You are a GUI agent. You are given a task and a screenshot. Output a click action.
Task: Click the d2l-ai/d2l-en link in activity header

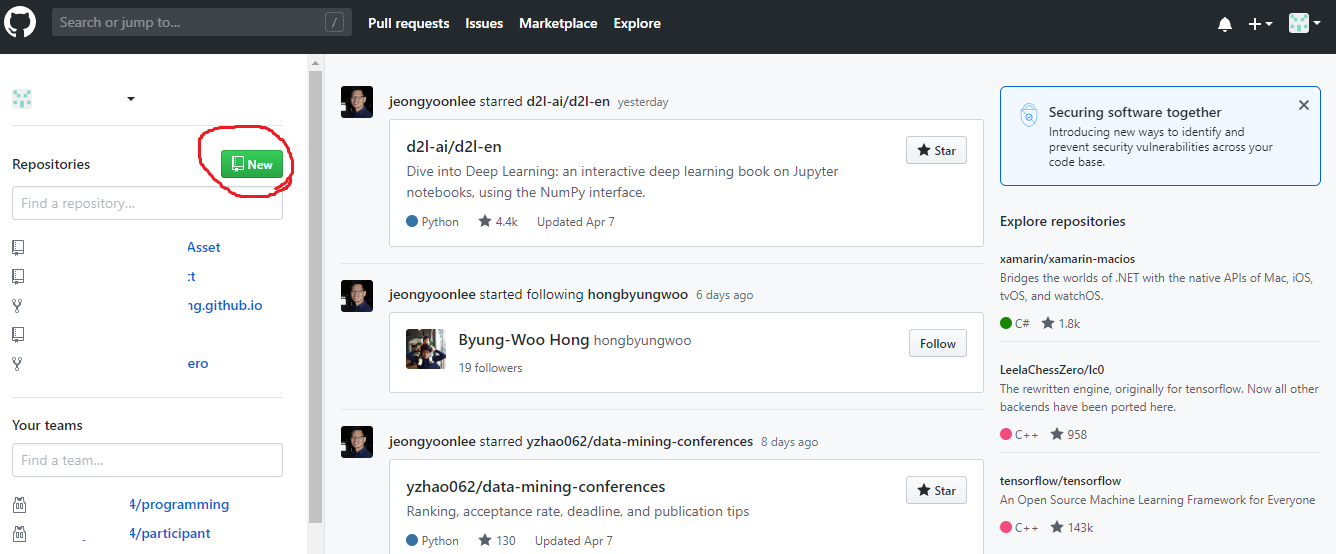click(x=568, y=101)
